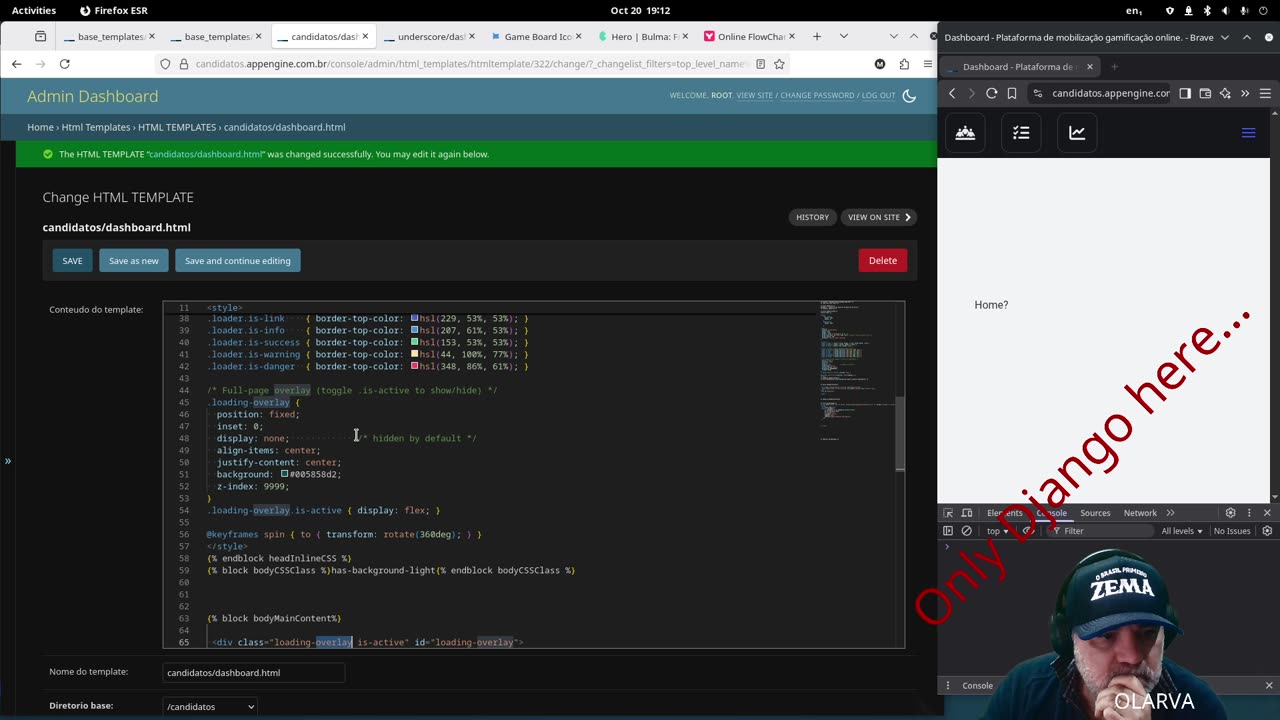Switch to 'Online FlowChar' Firefox tab
Viewport: 1280px width, 720px height.
tap(751, 37)
